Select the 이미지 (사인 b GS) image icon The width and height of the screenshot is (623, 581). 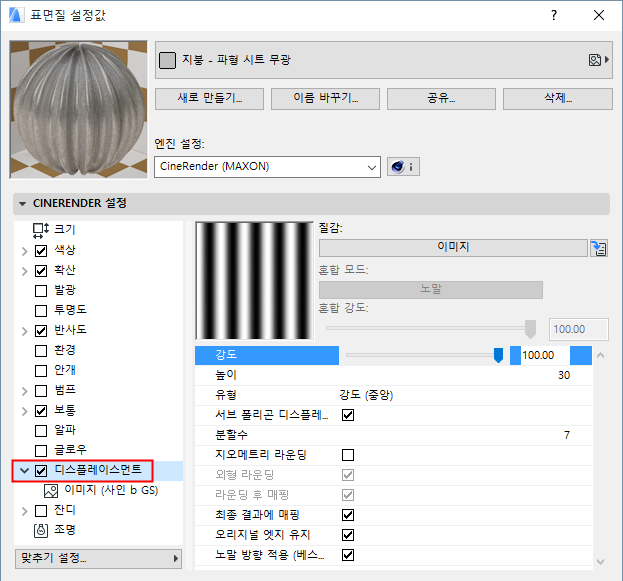(51, 491)
